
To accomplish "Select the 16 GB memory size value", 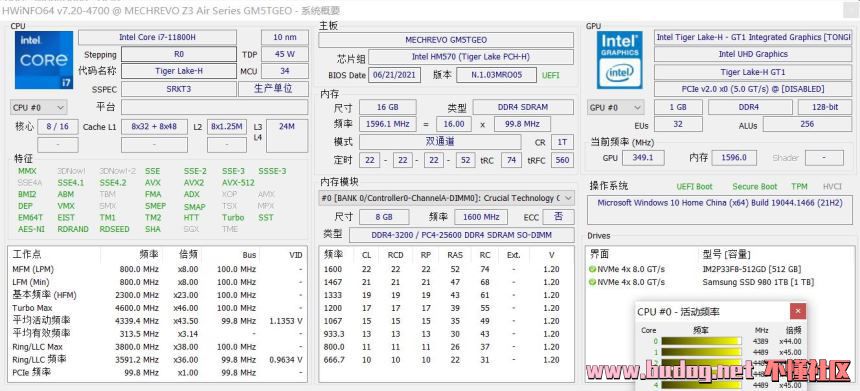I will tap(387, 107).
